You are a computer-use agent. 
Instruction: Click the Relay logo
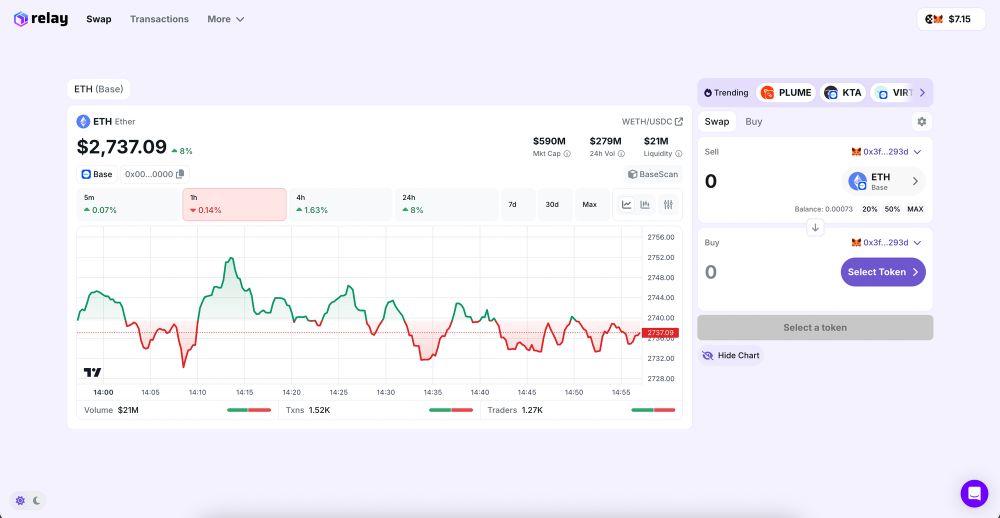41,19
